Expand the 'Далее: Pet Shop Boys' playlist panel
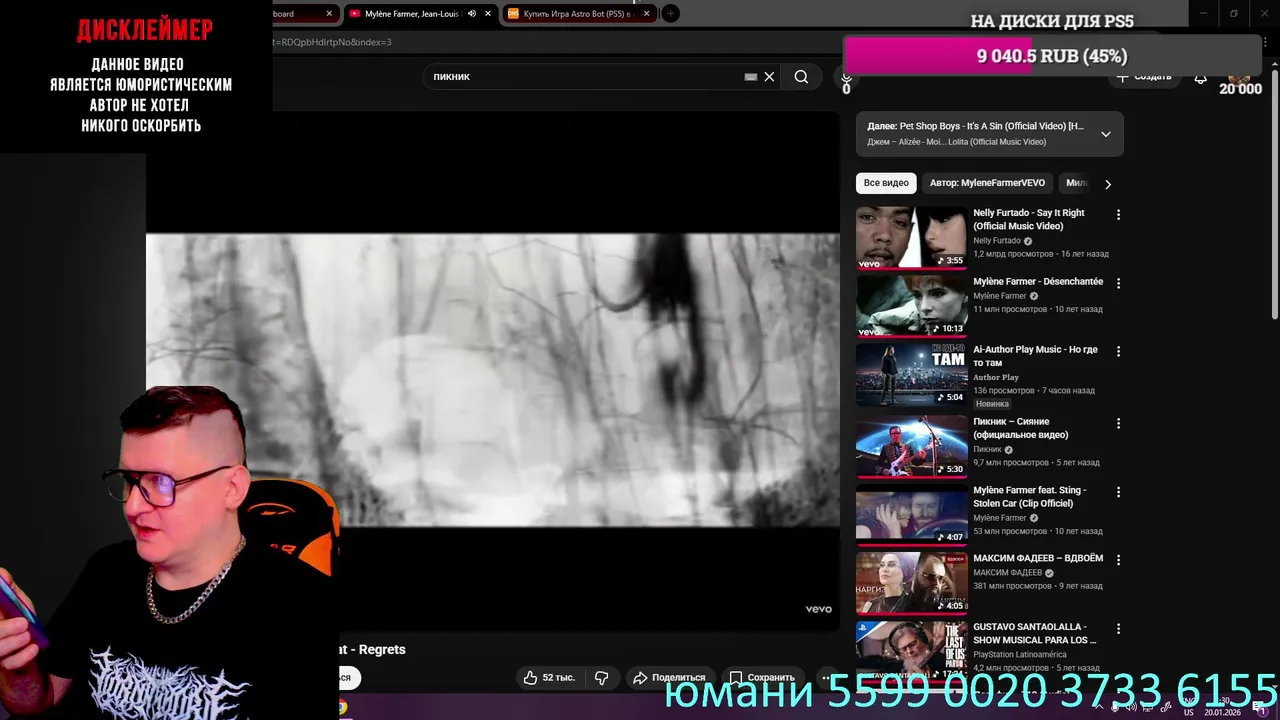The height and width of the screenshot is (720, 1280). pyautogui.click(x=1105, y=134)
